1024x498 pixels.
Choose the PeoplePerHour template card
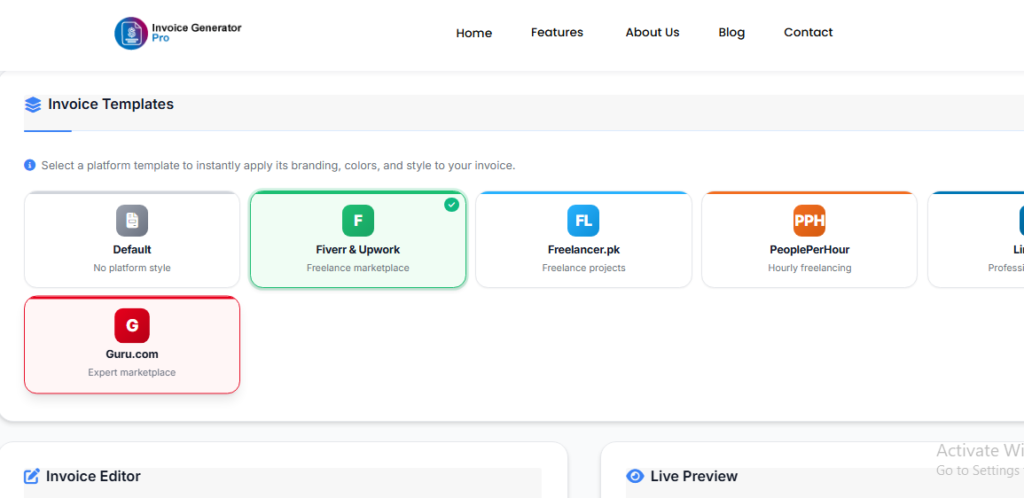pyautogui.click(x=809, y=240)
